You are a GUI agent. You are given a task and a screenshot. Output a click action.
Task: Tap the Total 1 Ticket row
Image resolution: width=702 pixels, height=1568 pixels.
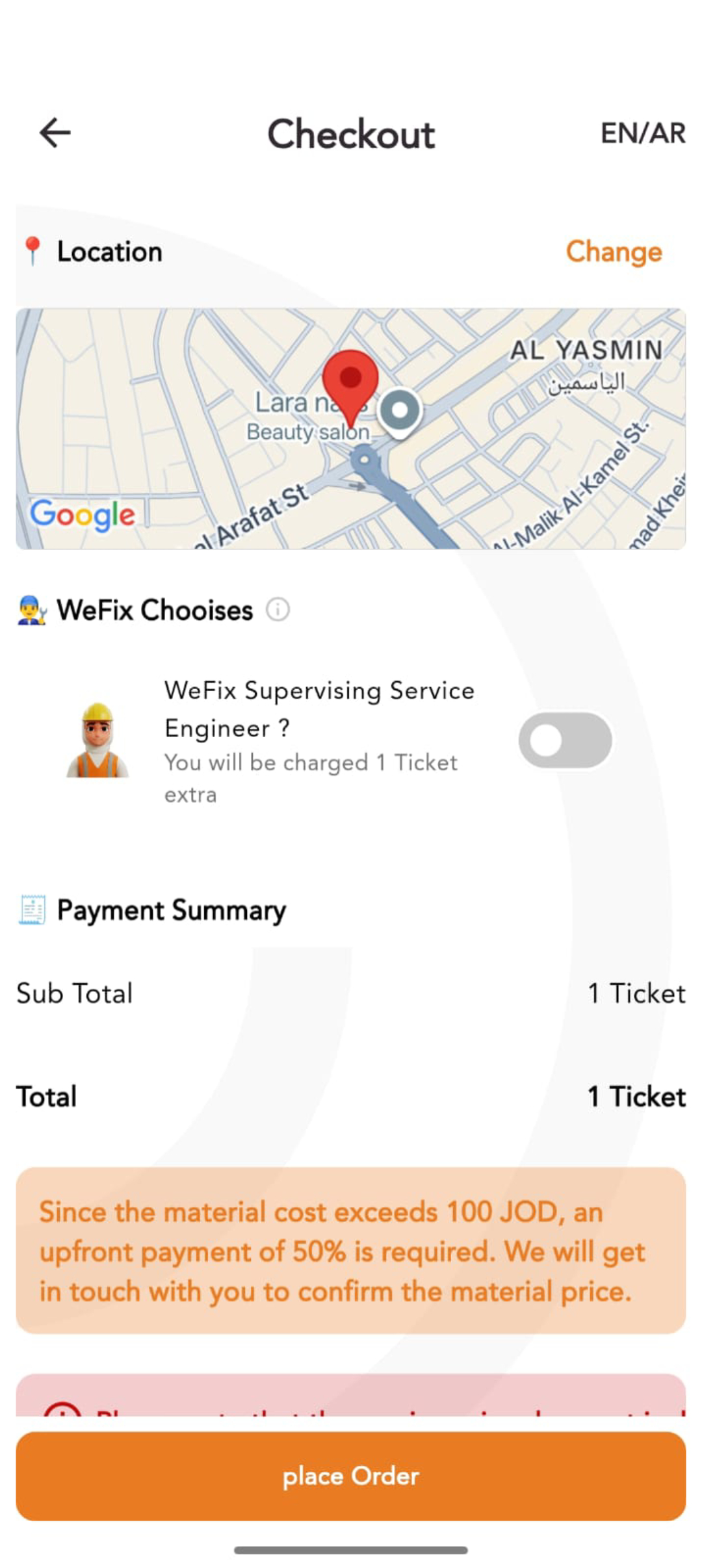(351, 1097)
